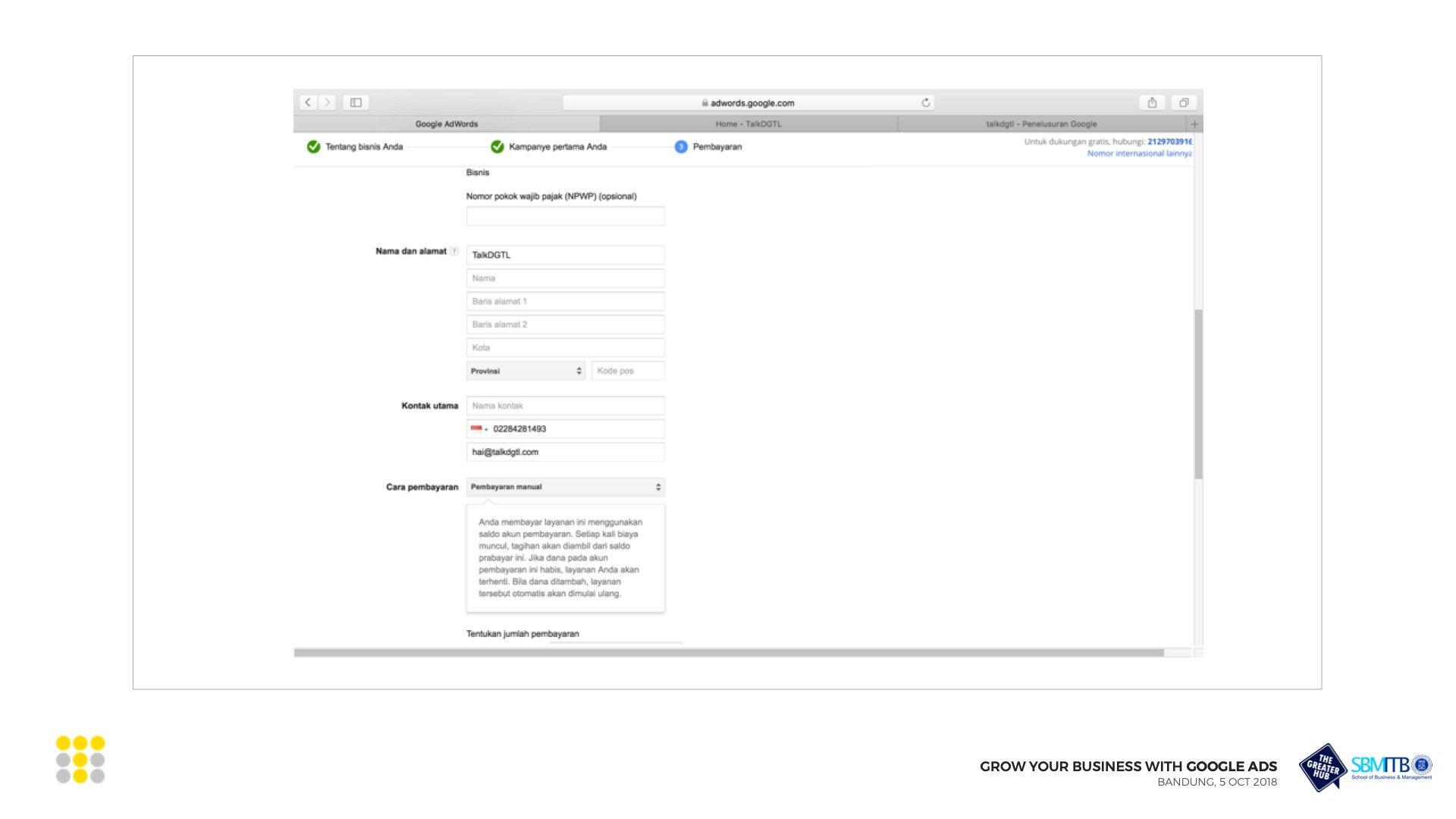
Task: Show all tabs overview icon
Action: (x=1184, y=102)
